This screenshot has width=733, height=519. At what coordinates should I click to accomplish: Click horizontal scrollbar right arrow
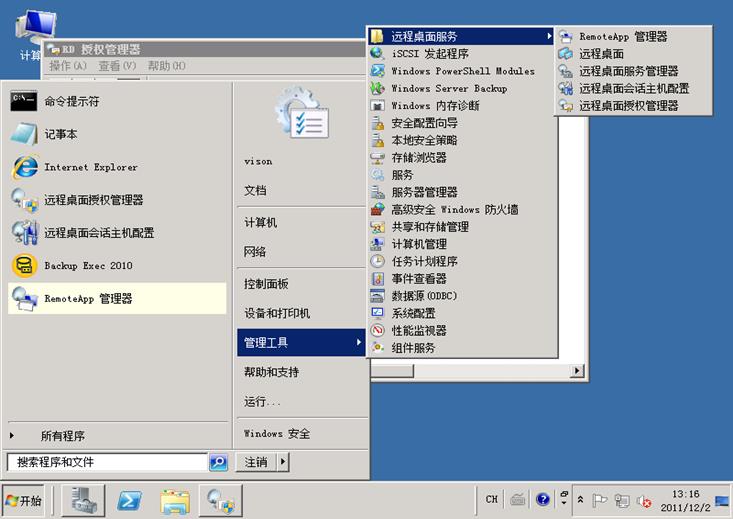tap(577, 371)
